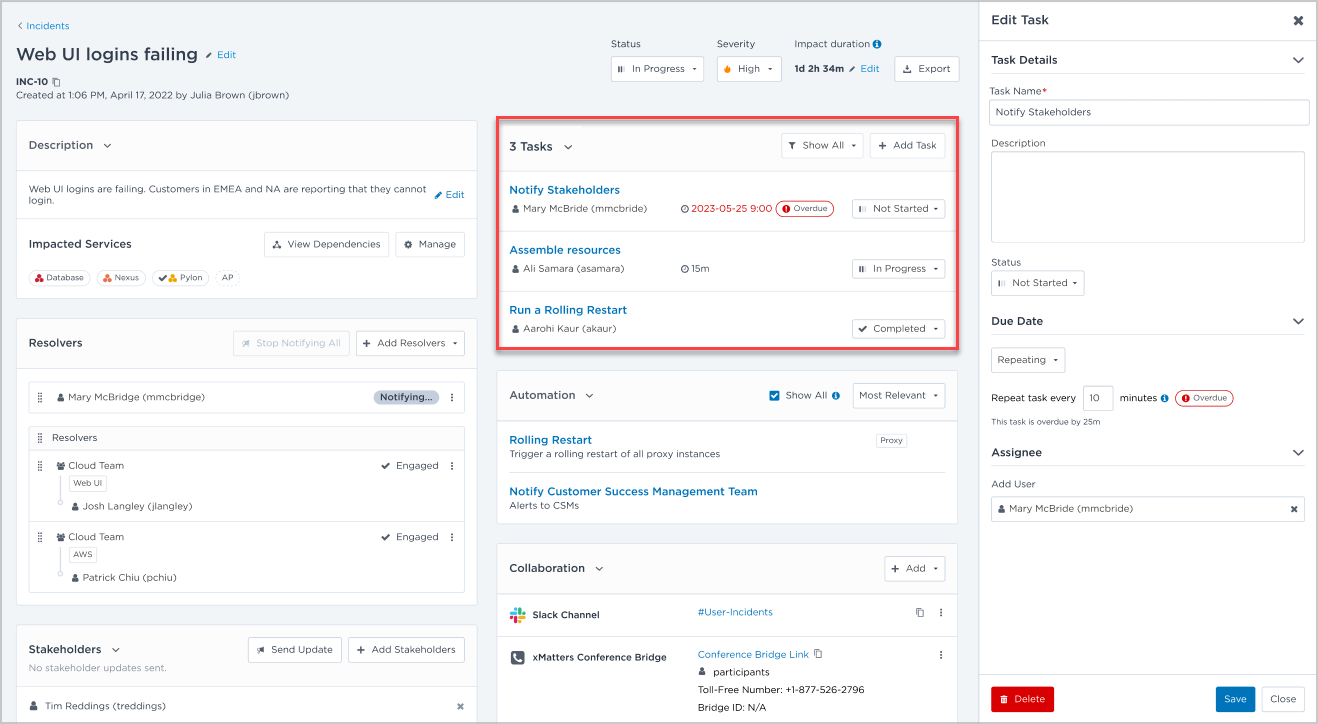Image resolution: width=1318 pixels, height=724 pixels.
Task: Collapse the Stakeholders section chevron
Action: pyautogui.click(x=116, y=650)
